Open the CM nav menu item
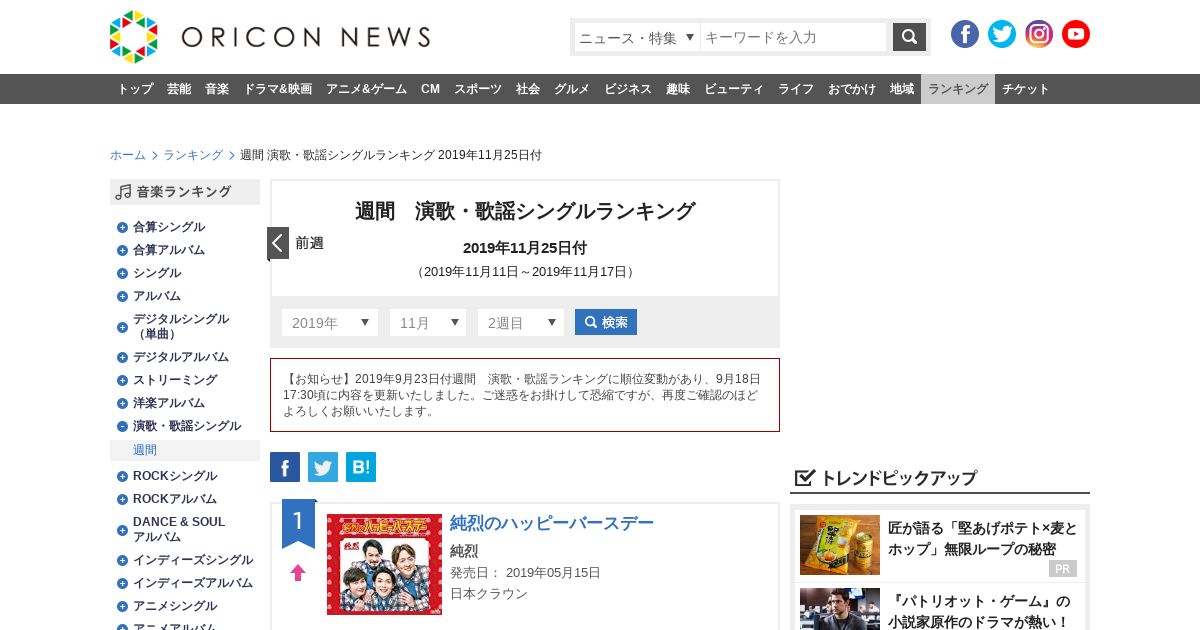 point(430,89)
